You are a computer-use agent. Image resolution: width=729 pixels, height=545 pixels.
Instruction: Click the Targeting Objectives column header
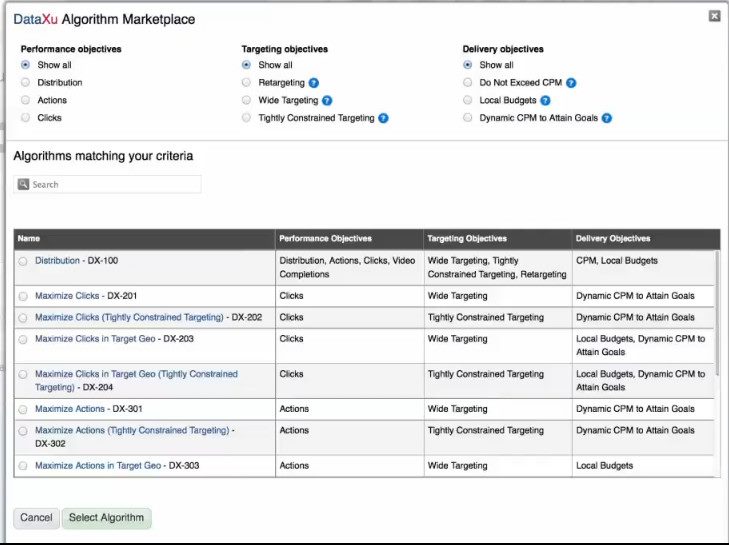coord(497,239)
